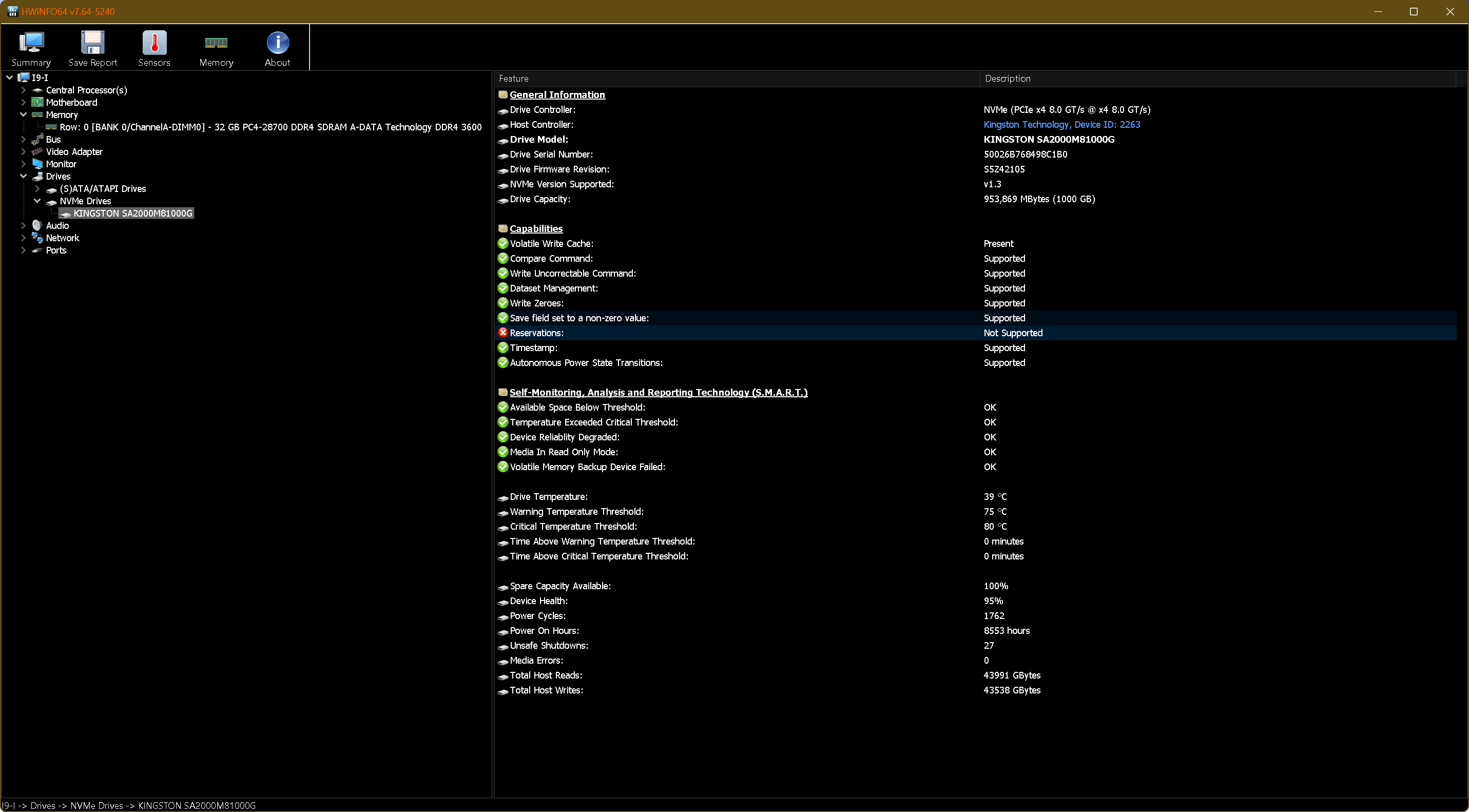The image size is (1469, 812).
Task: Open the Summary view from toolbar
Action: 31,48
